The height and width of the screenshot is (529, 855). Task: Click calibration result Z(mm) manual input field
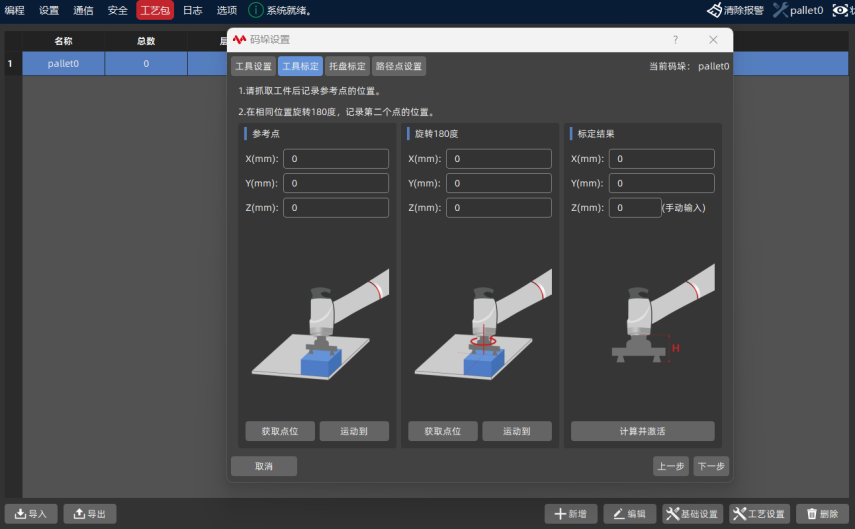pyautogui.click(x=635, y=208)
